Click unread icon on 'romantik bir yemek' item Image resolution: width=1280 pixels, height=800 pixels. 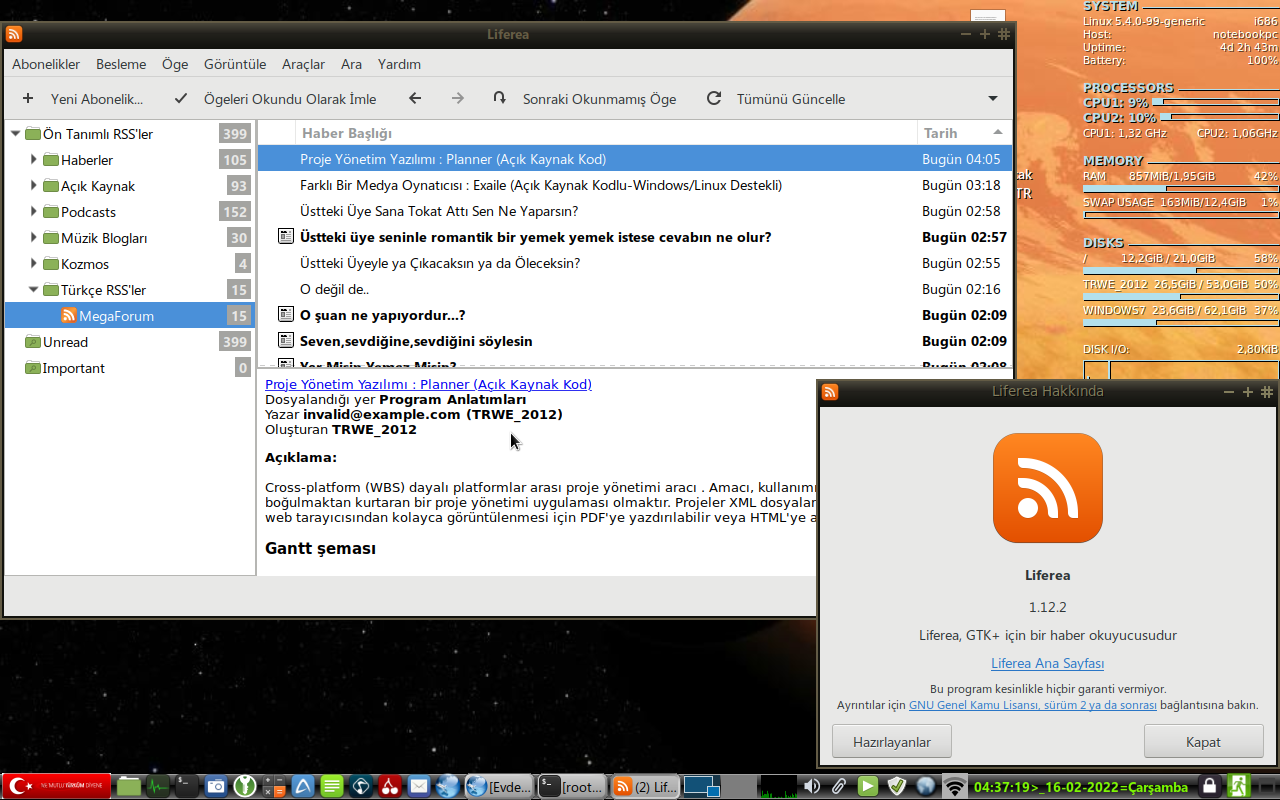285,237
